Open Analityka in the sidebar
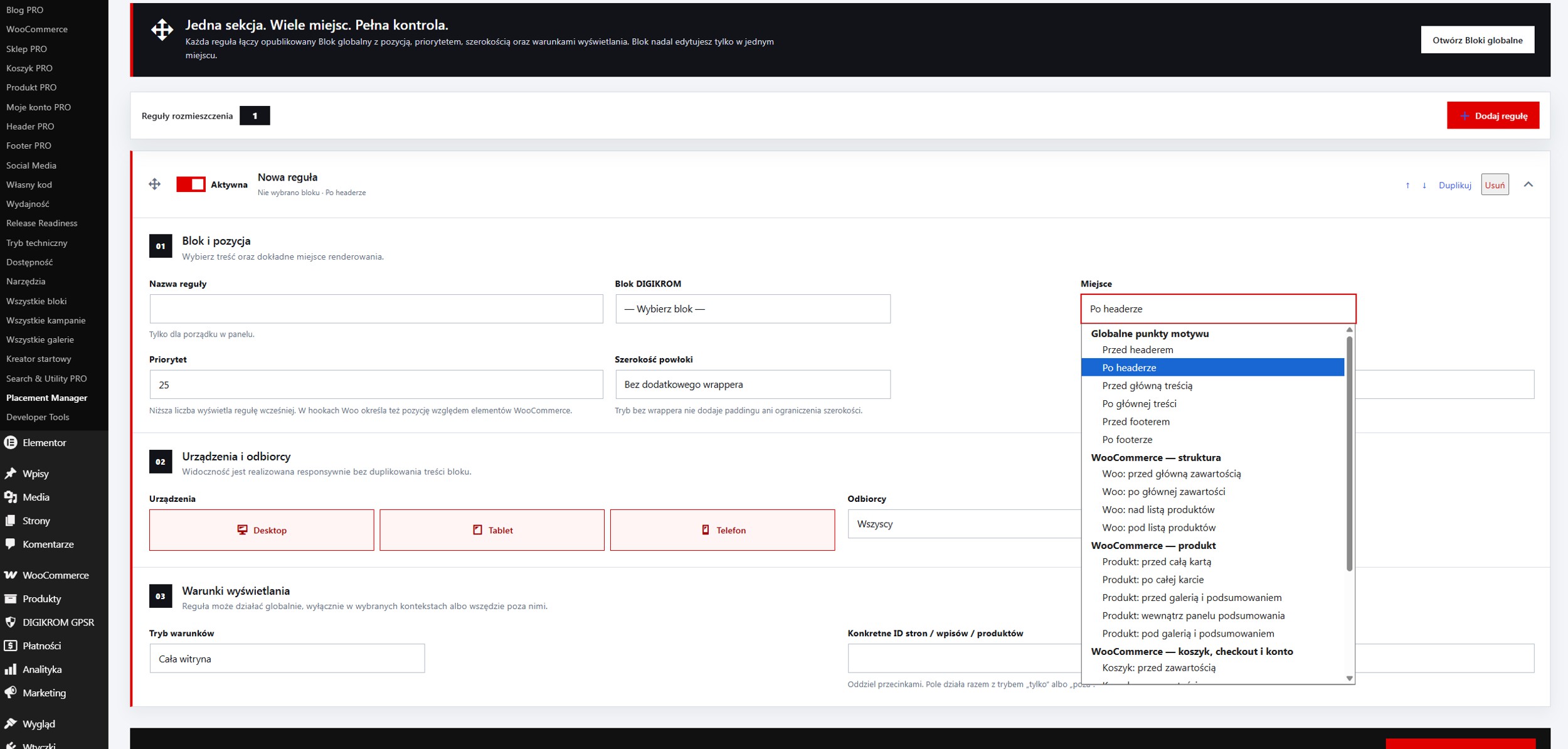The height and width of the screenshot is (749, 1568). (42, 669)
